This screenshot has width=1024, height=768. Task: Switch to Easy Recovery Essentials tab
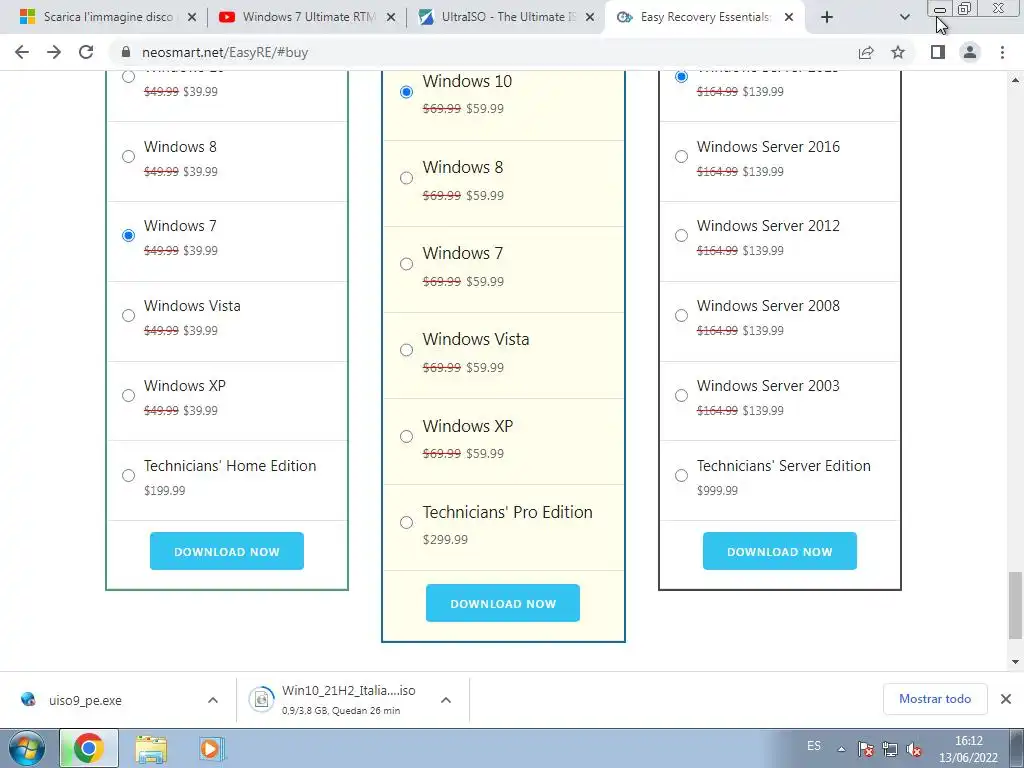[705, 17]
